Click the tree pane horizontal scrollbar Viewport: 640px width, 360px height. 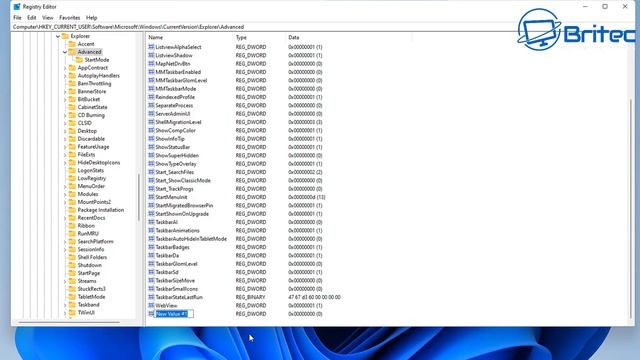pos(69,322)
